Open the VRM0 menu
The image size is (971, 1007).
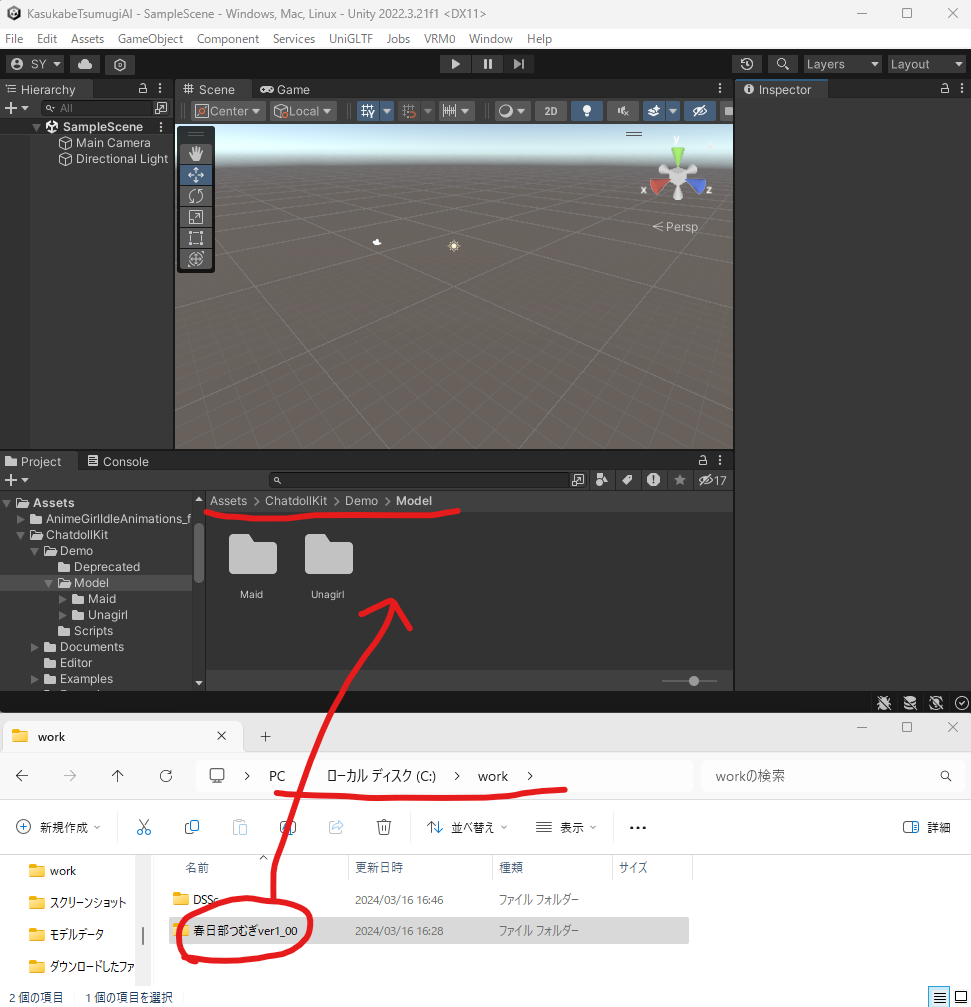[439, 39]
